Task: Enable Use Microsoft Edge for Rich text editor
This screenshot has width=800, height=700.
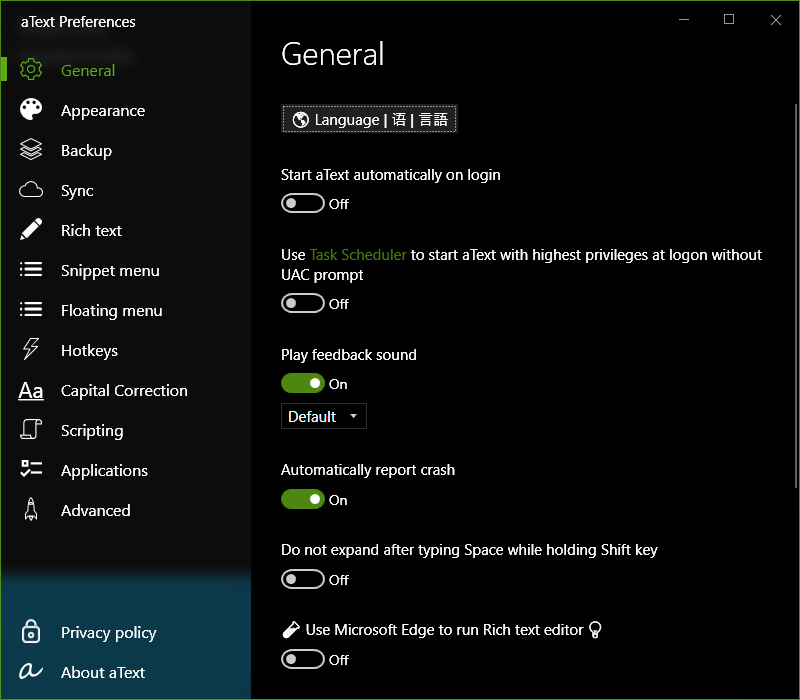Action: click(303, 660)
